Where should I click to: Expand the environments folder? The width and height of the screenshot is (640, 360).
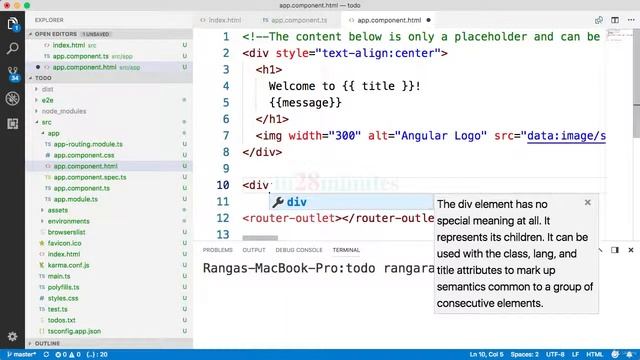[x=68, y=221]
